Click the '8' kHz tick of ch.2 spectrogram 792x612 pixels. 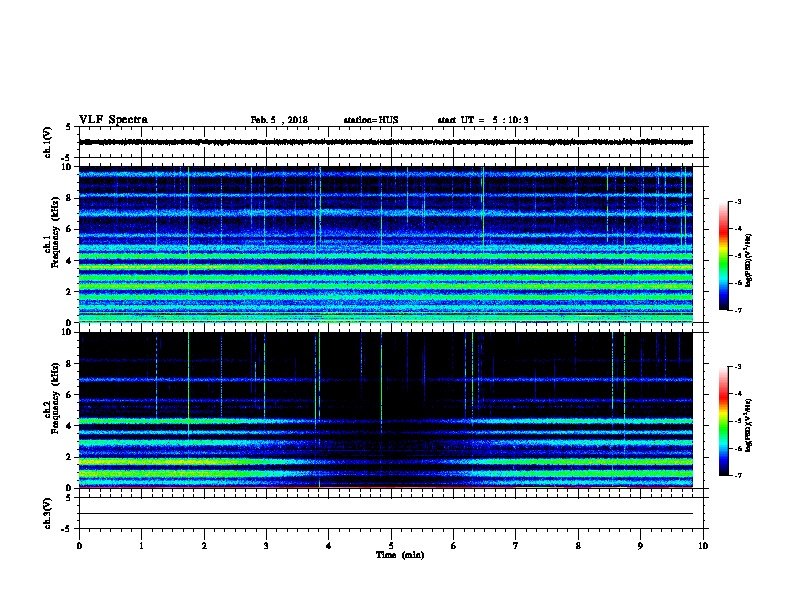70,363
